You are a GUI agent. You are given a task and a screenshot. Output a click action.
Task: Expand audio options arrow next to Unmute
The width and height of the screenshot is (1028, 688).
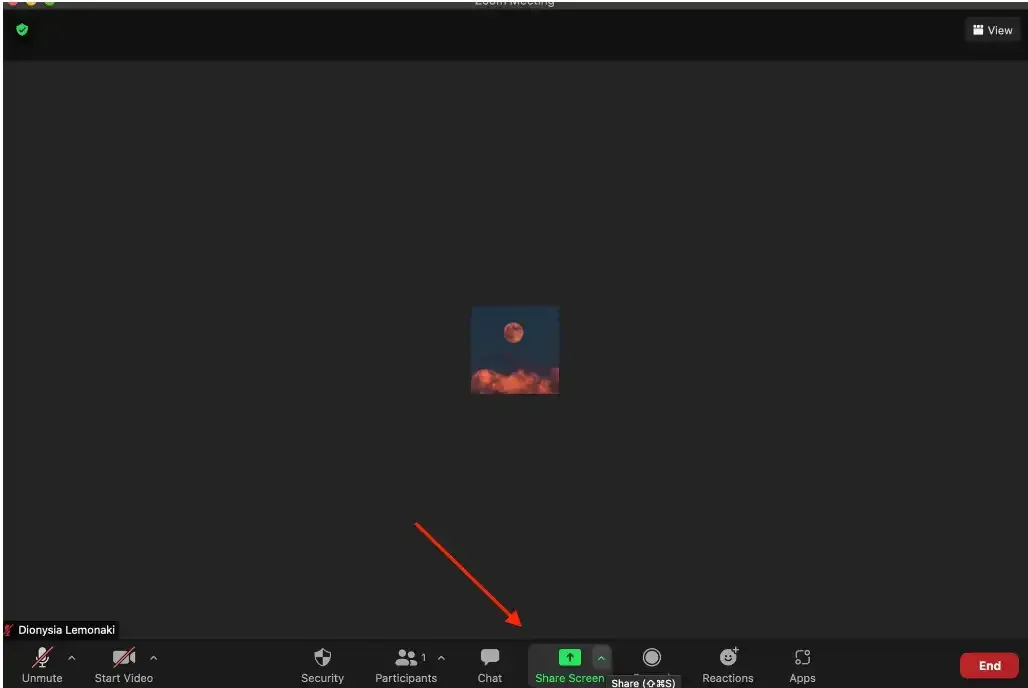tap(71, 658)
